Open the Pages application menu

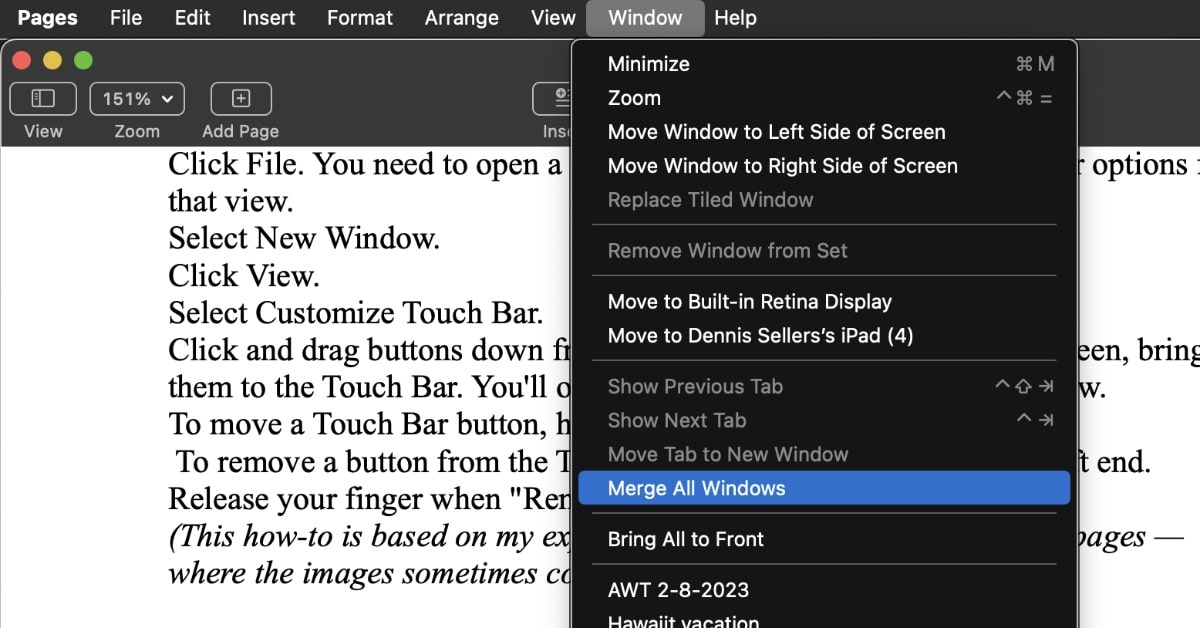point(49,18)
